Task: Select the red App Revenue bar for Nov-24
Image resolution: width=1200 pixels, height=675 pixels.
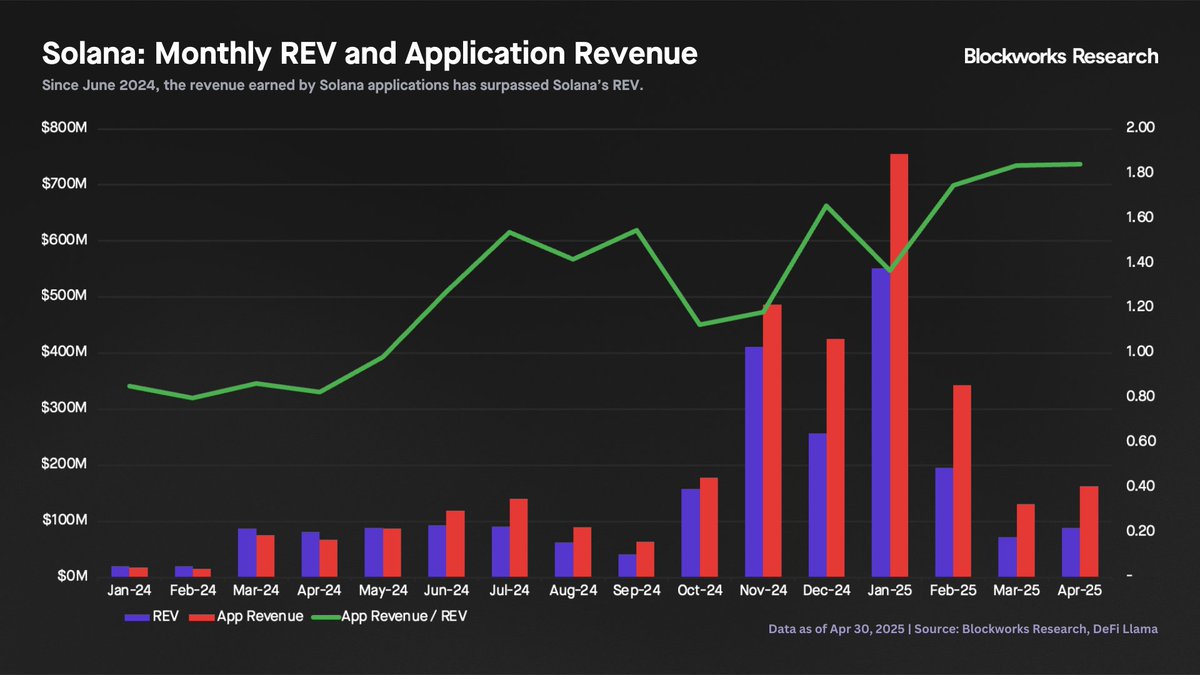Action: tap(772, 440)
